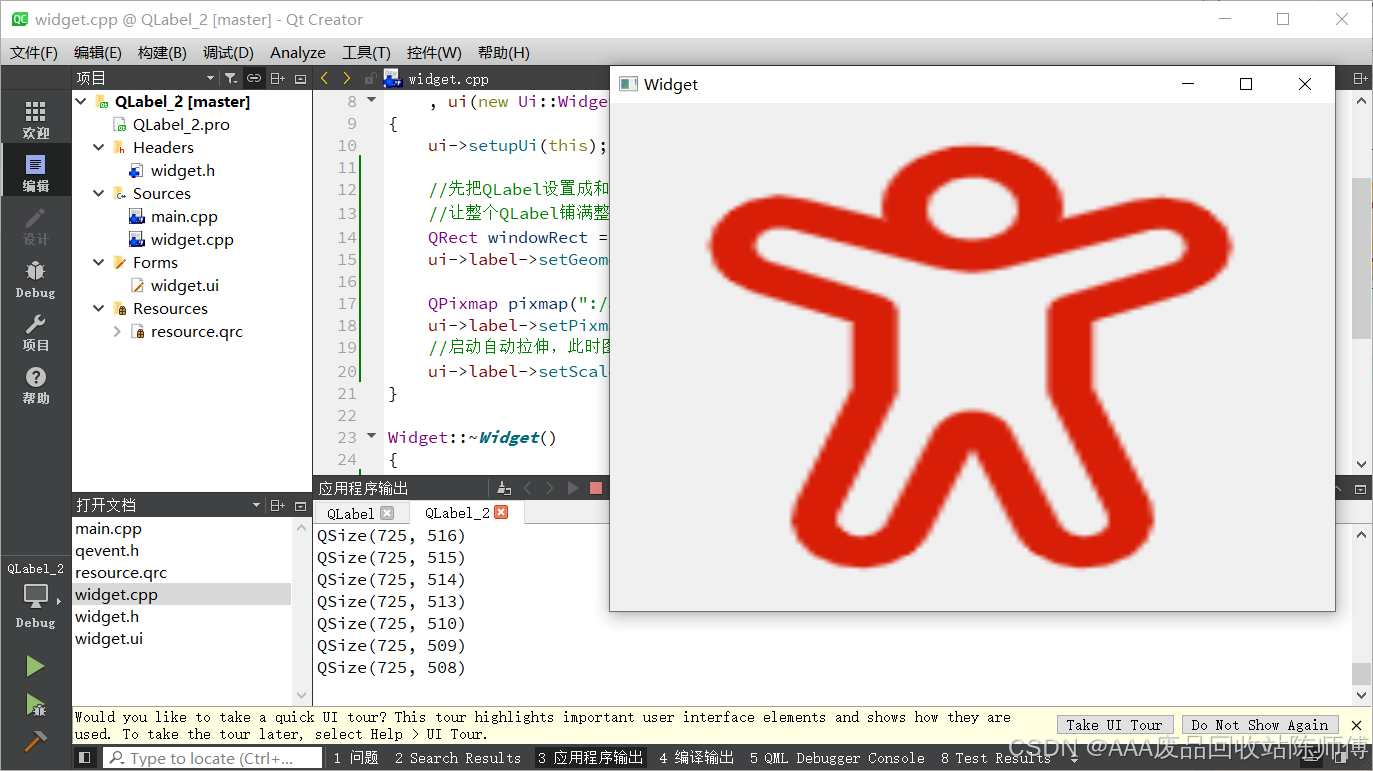Screen dimensions: 1373x771
Task: Split the projects panel
Action: tap(278, 78)
